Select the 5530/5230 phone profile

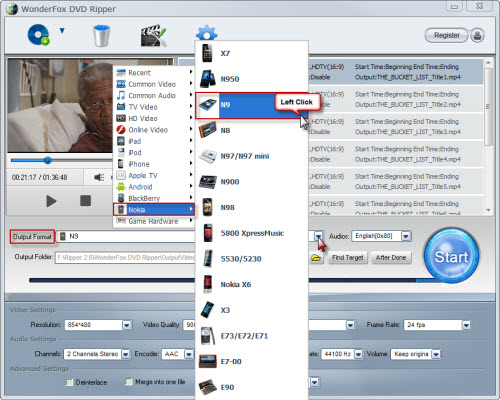click(251, 259)
